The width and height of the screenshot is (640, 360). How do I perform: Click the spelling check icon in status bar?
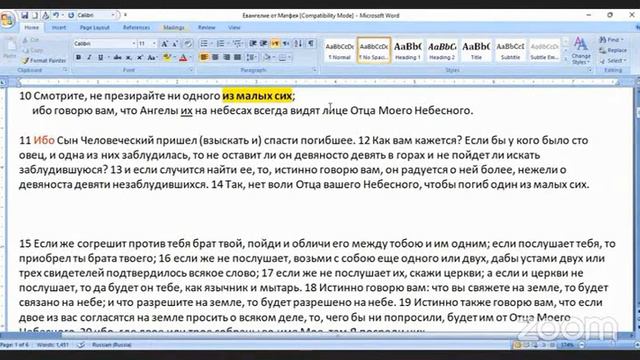coord(81,345)
